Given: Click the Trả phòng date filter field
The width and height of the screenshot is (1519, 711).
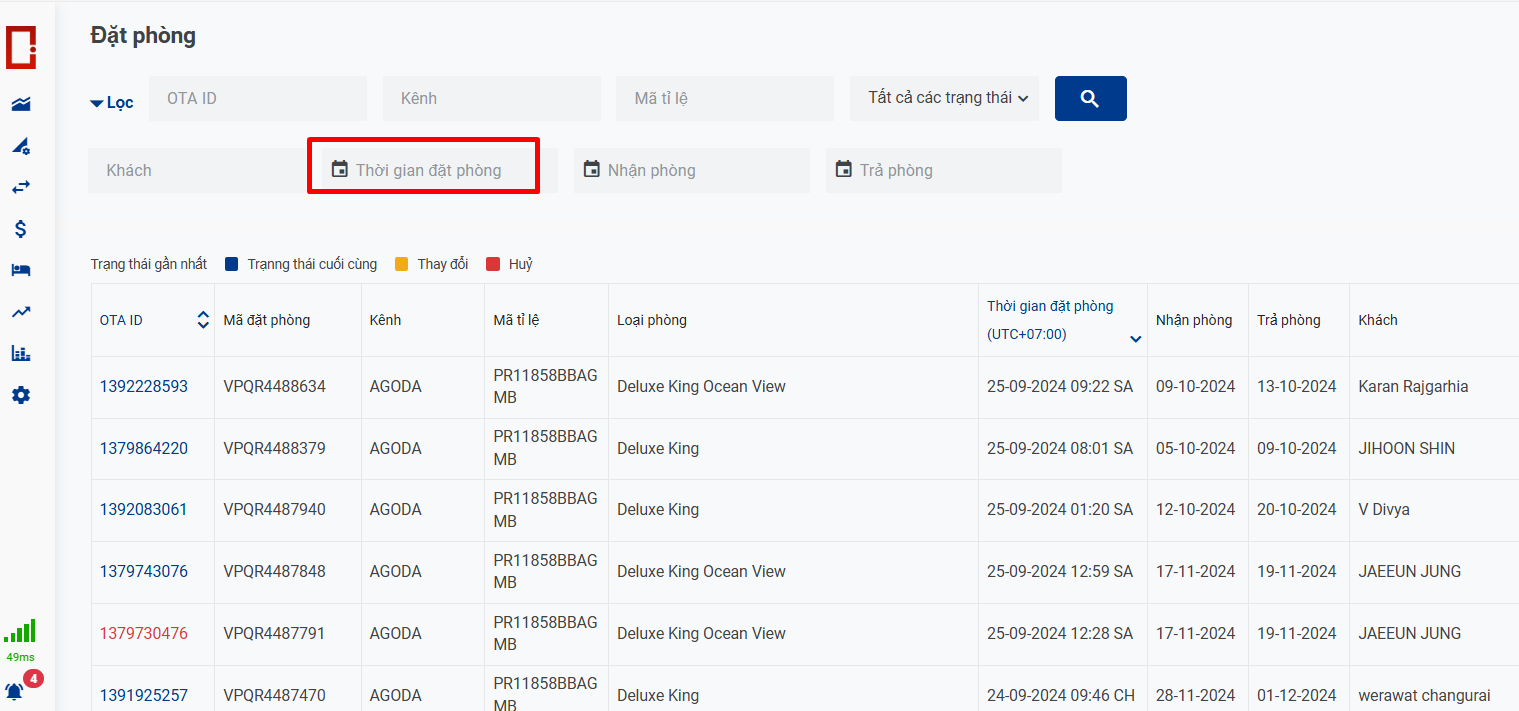Looking at the screenshot, I should tap(943, 170).
